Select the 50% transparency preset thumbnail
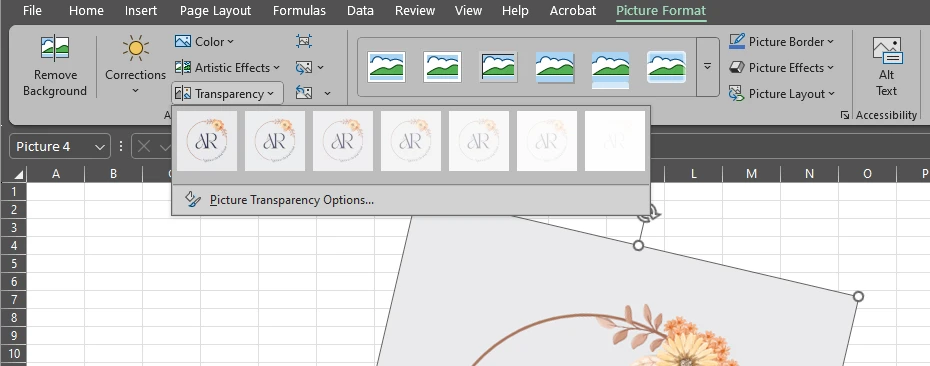This screenshot has width=930, height=366. point(411,141)
